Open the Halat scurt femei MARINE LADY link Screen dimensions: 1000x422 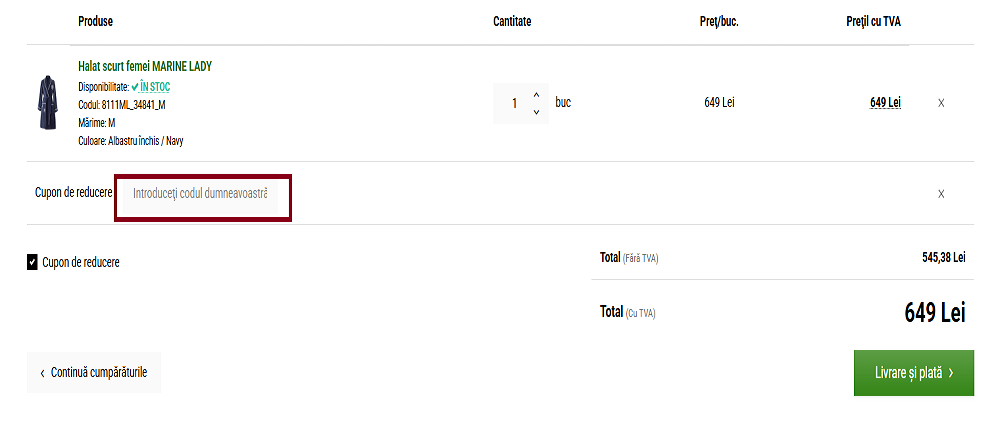coord(145,66)
